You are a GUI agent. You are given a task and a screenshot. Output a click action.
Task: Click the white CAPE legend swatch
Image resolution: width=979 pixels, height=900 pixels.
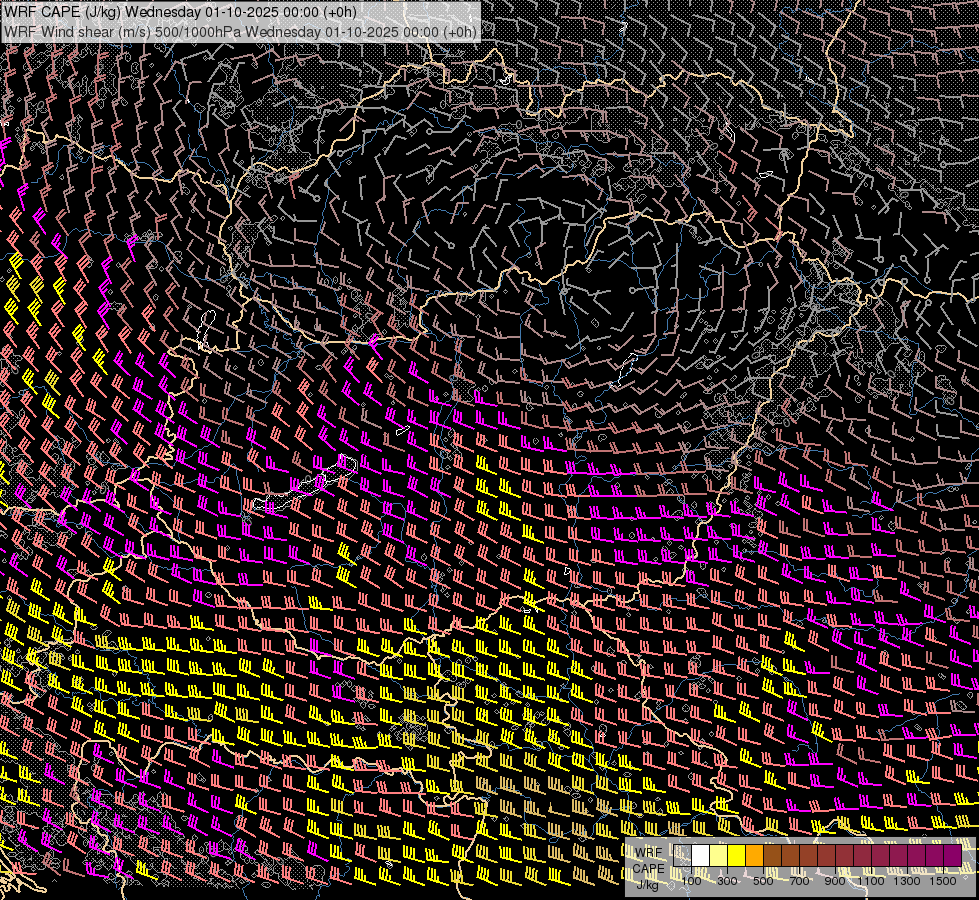tap(701, 856)
